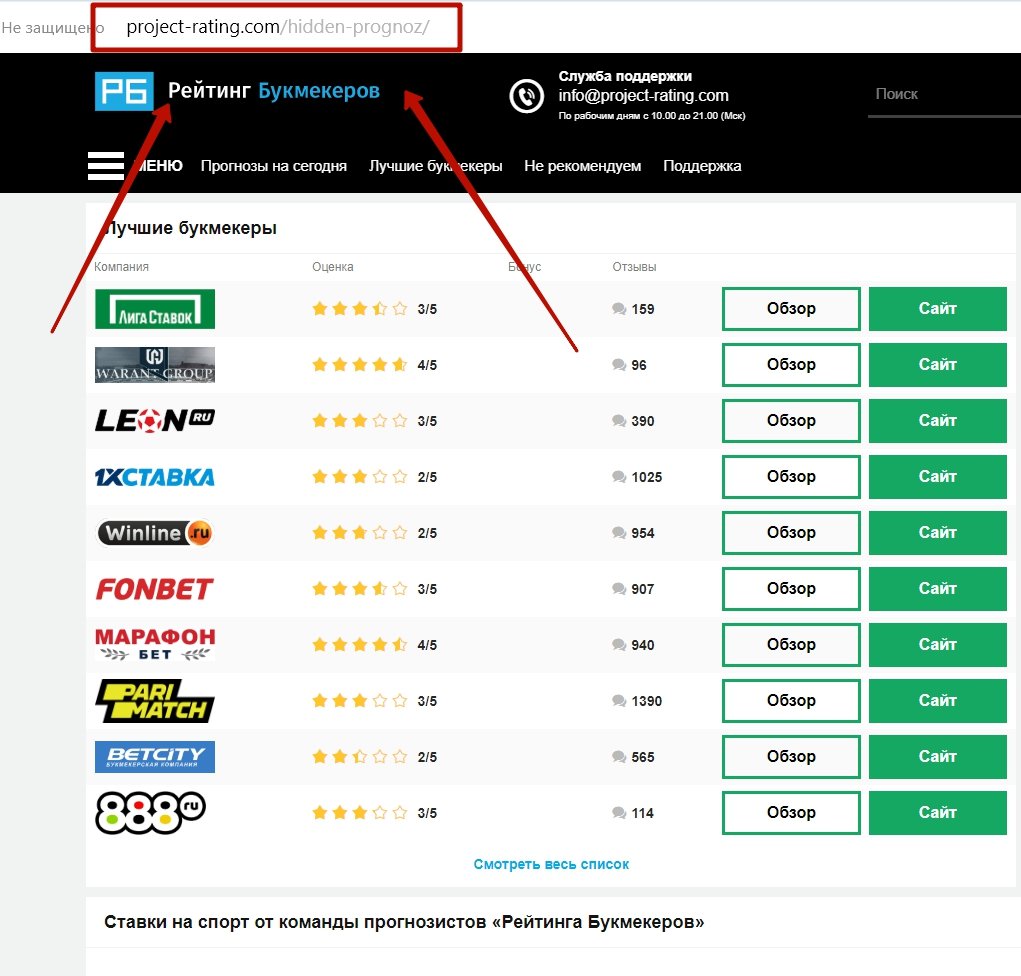The width and height of the screenshot is (1021, 976).
Task: Click the support phone icon
Action: [x=527, y=96]
